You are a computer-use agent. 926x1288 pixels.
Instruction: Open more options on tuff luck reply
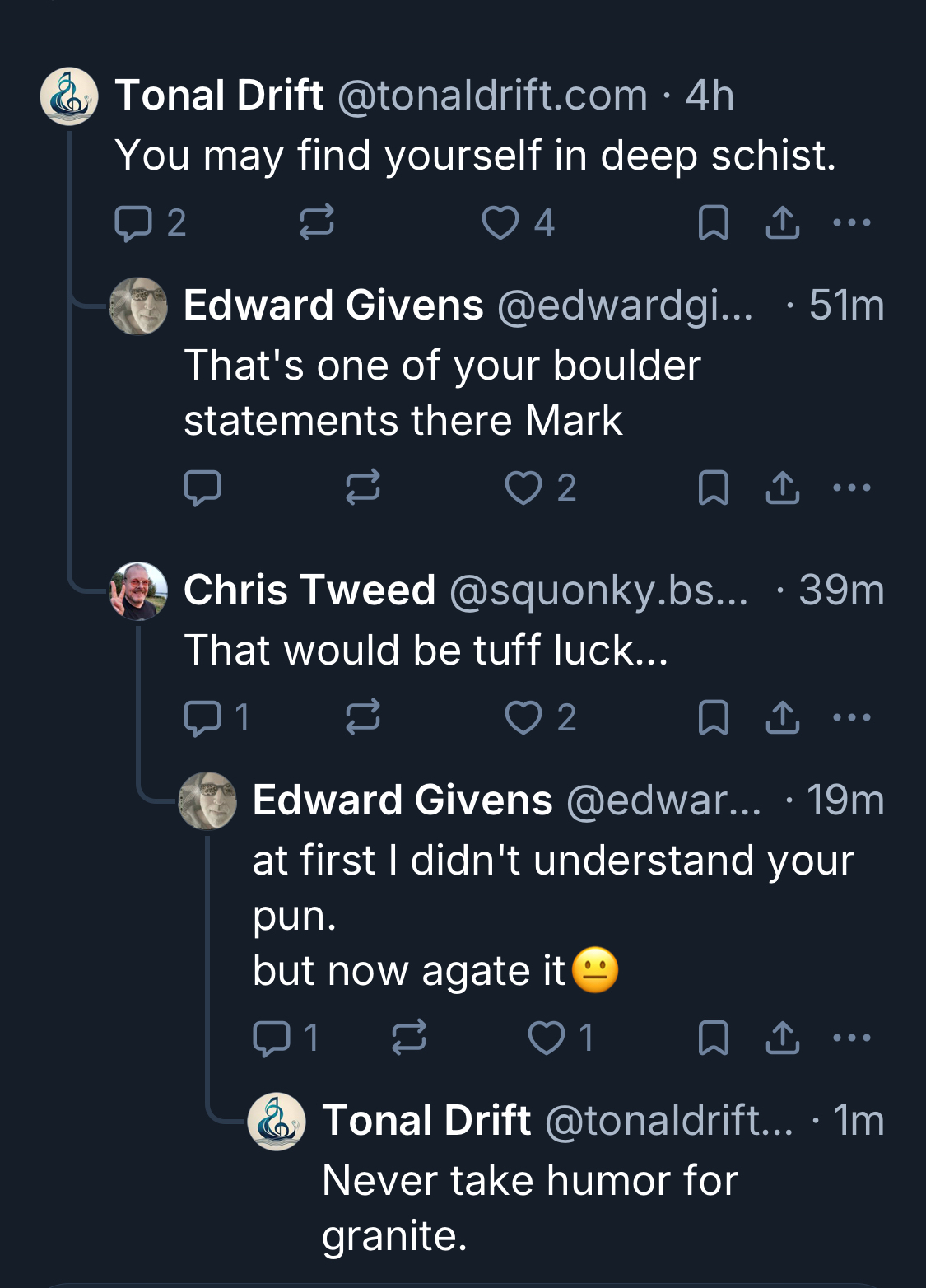tap(851, 717)
